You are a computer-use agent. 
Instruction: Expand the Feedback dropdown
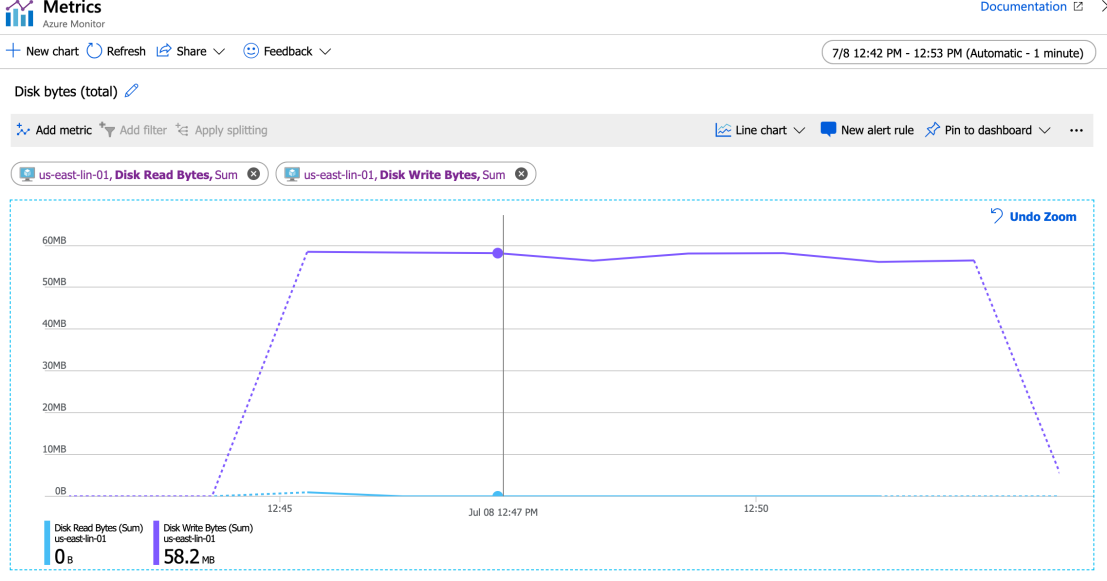tap(325, 51)
